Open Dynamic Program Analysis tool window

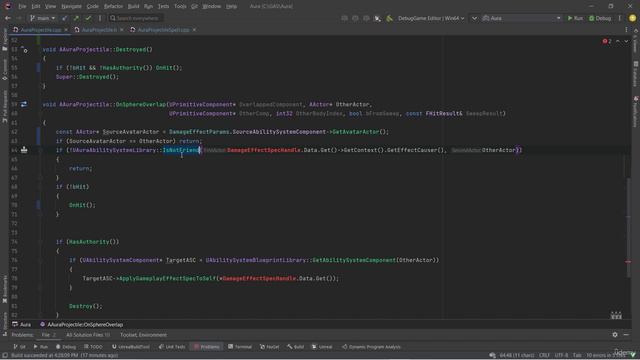pos(371,347)
